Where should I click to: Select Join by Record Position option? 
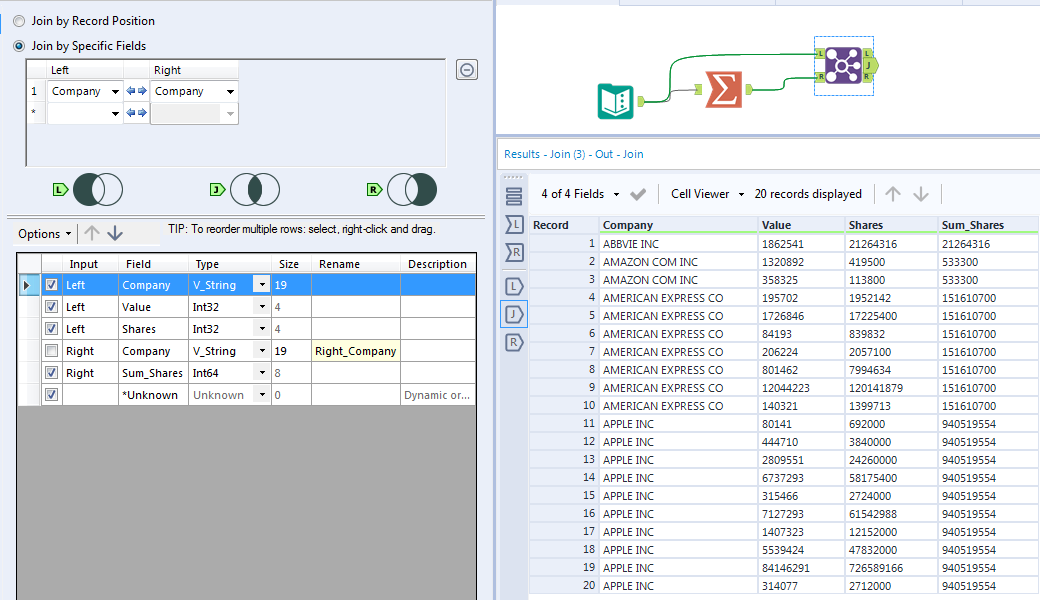click(19, 21)
